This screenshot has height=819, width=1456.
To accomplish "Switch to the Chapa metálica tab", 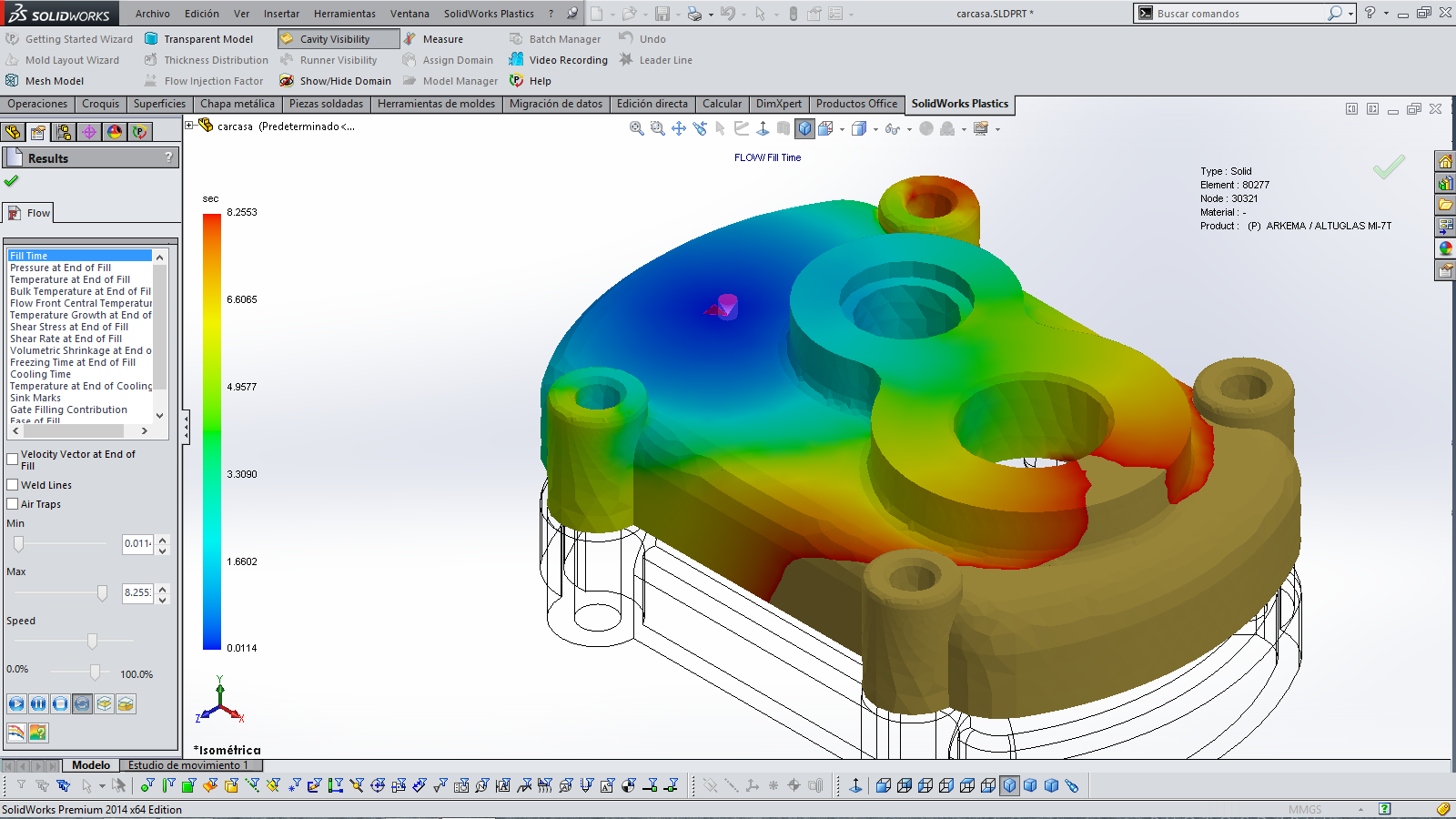I will tap(238, 104).
